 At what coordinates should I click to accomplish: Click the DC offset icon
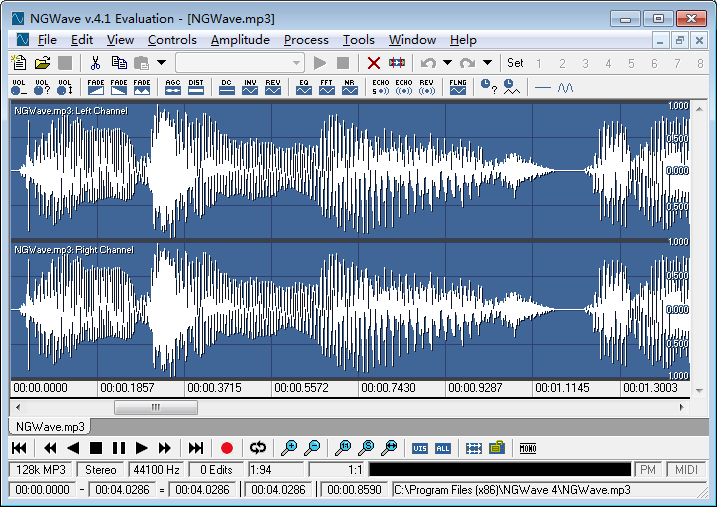coord(227,87)
